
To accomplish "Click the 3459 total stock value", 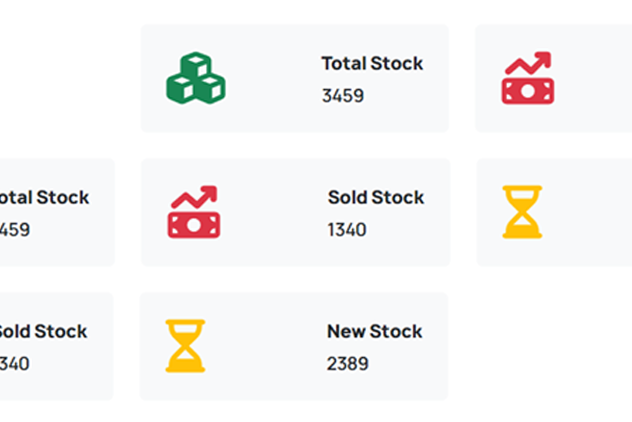I will pyautogui.click(x=343, y=96).
